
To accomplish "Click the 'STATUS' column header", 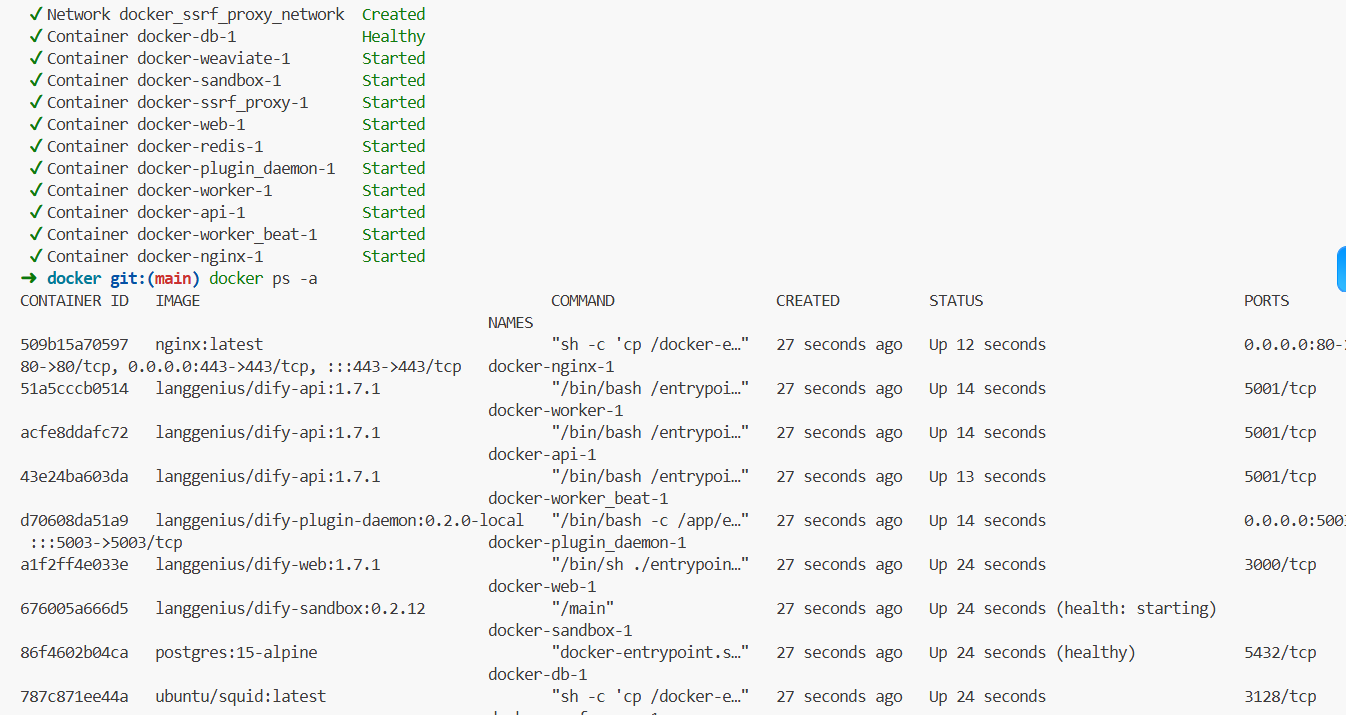I will click(956, 301).
